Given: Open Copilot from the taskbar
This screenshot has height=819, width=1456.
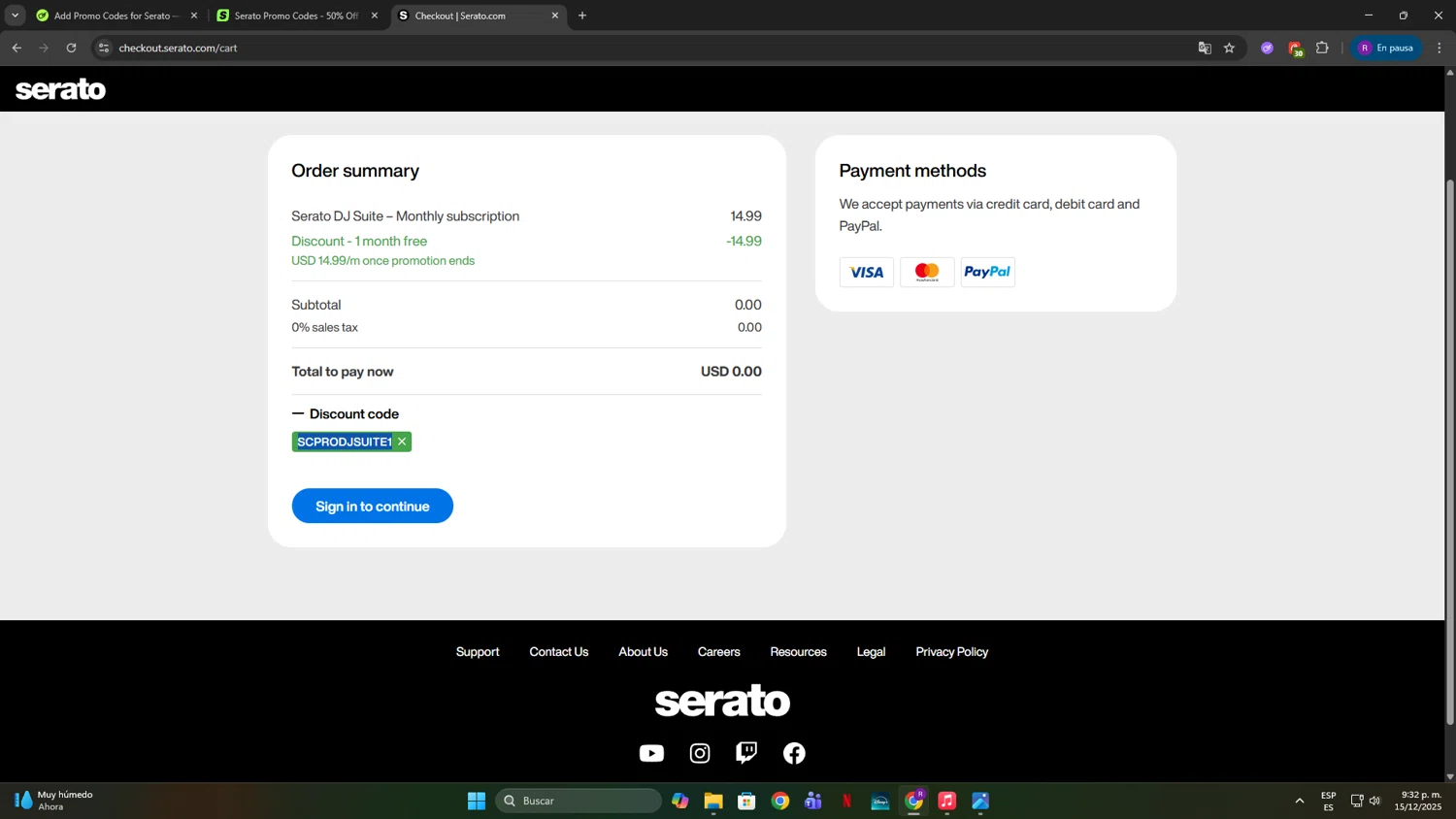Looking at the screenshot, I should [680, 801].
